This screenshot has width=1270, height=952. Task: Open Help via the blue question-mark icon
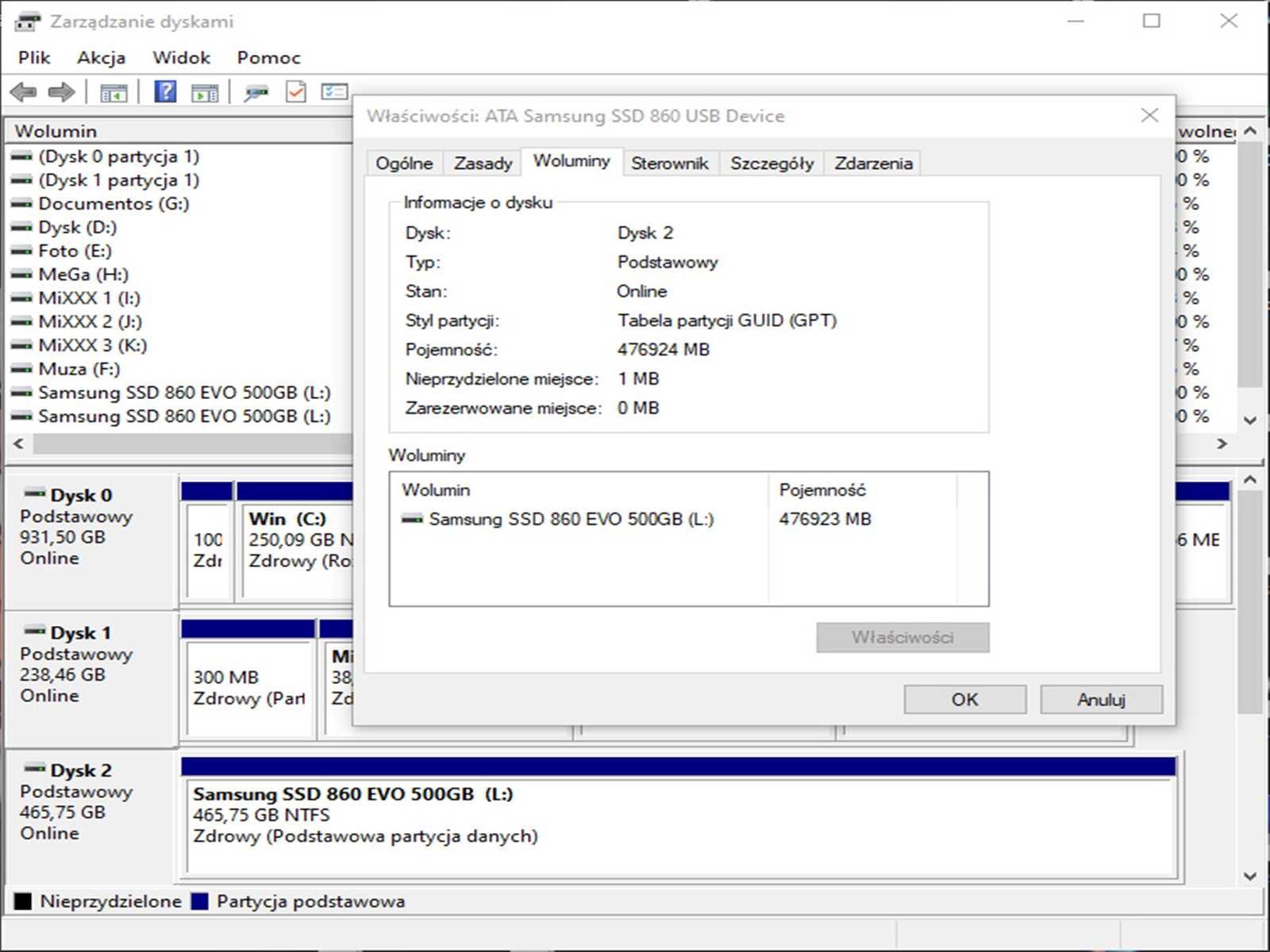click(165, 92)
